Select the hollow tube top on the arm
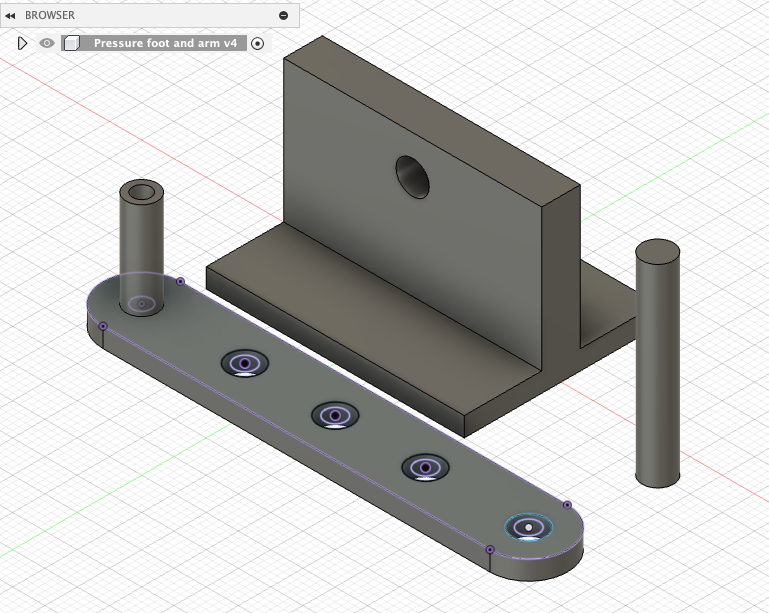This screenshot has width=769, height=613. (141, 192)
